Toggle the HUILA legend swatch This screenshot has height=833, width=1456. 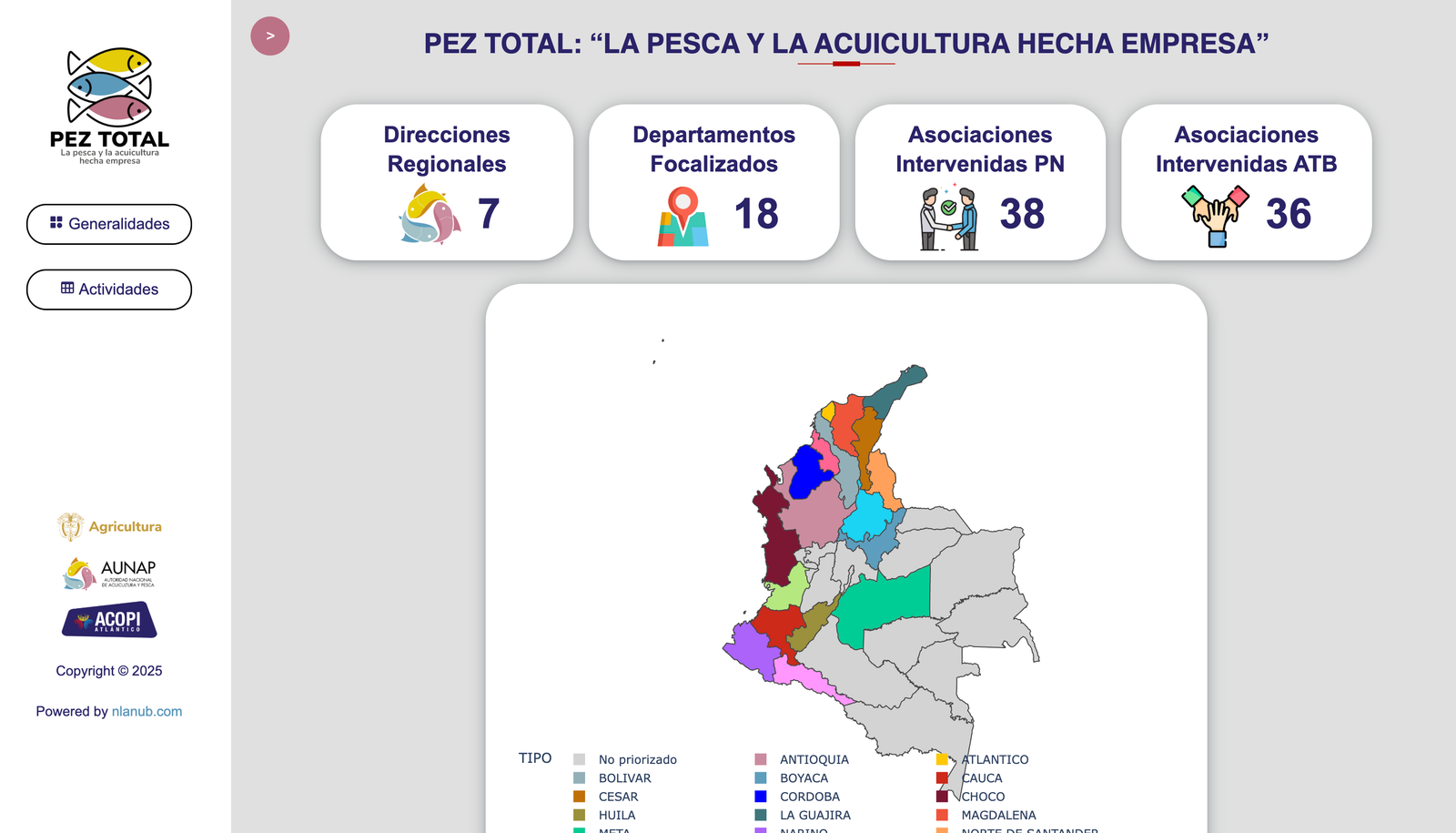point(579,816)
